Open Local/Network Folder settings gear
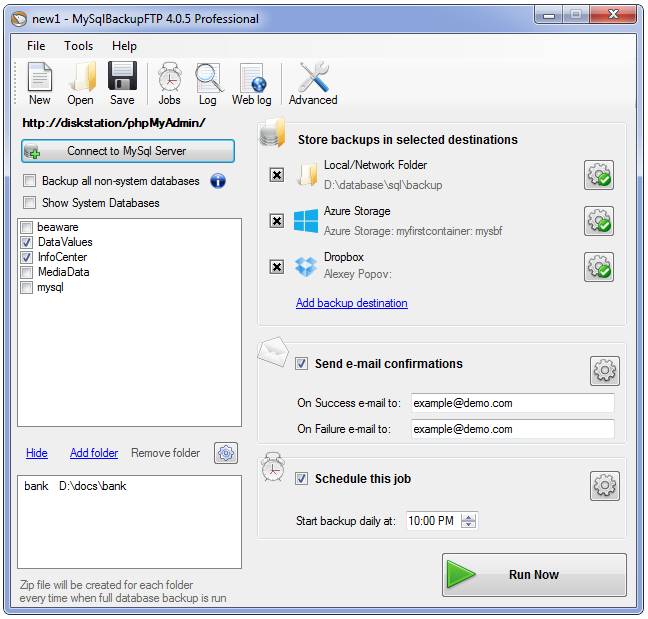Viewport: 648px width, 619px height. tap(599, 175)
